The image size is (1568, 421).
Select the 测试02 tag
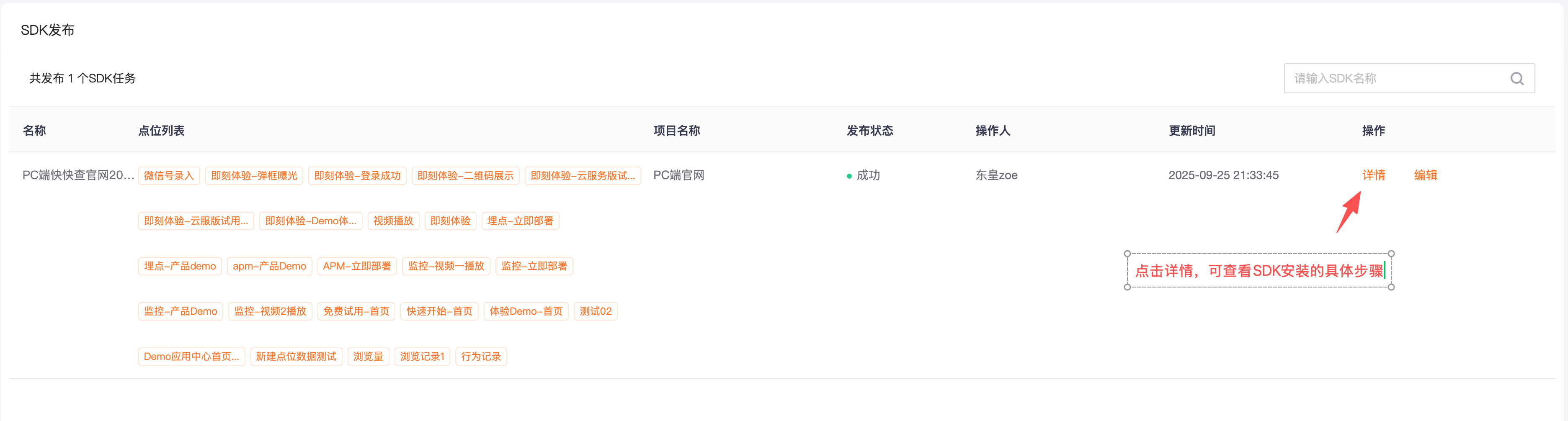[x=595, y=311]
